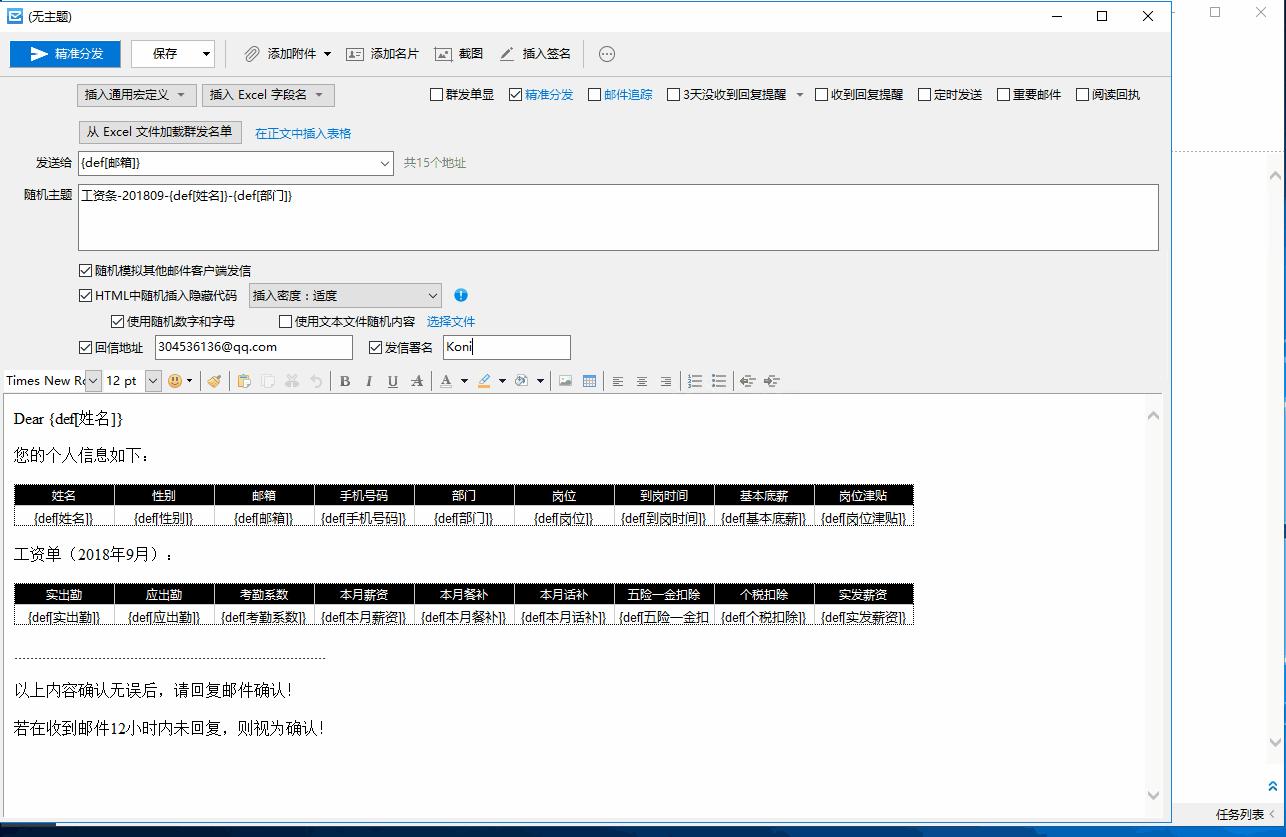Insert a table using the table icon
Viewport: 1286px width, 837px height.
coord(590,381)
